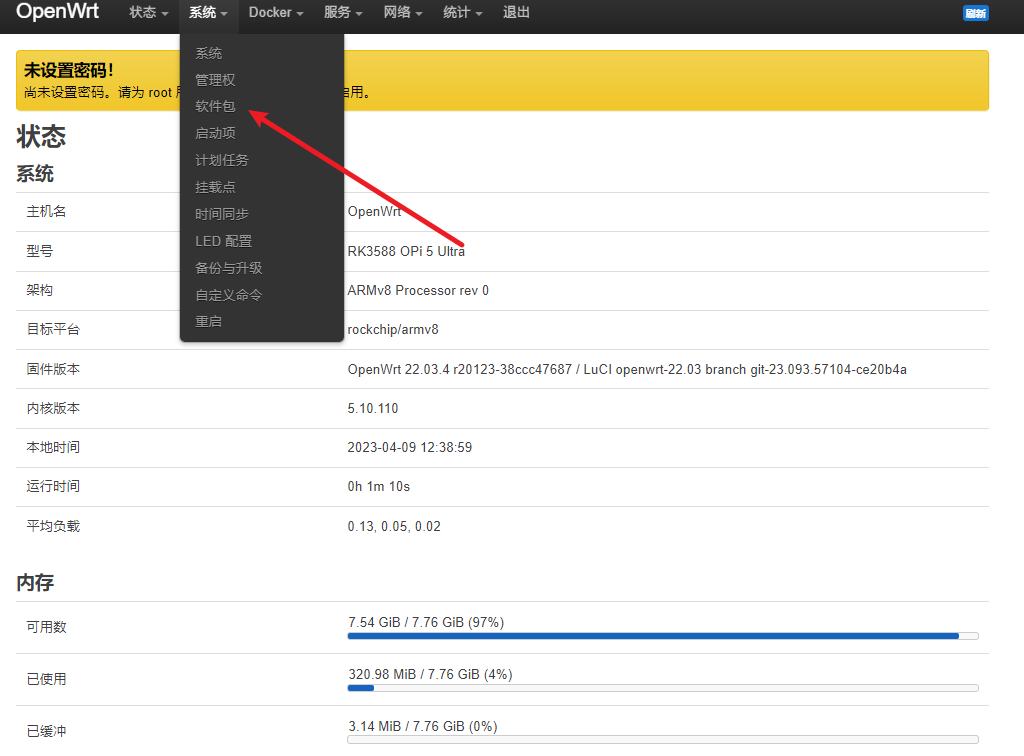1024x756 pixels.
Task: Click the 可用数 memory progress bar
Action: [x=663, y=636]
